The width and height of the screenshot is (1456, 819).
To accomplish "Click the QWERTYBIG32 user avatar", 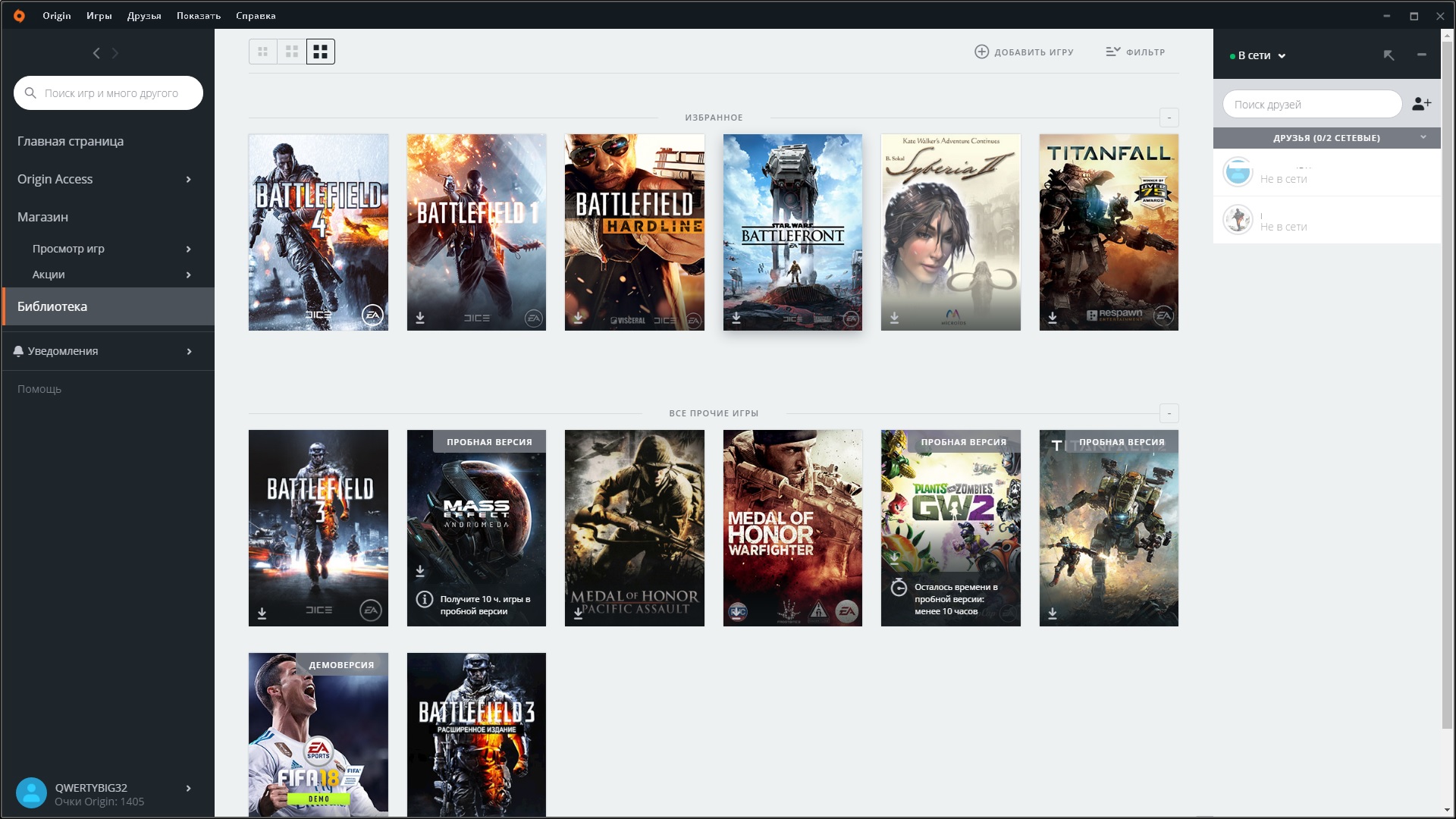I will (x=31, y=793).
